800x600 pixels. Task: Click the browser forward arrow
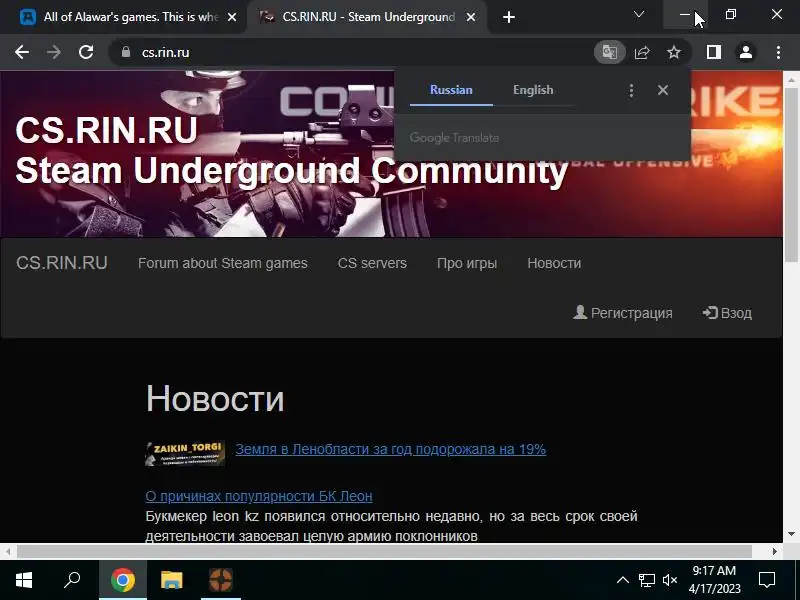coord(54,52)
